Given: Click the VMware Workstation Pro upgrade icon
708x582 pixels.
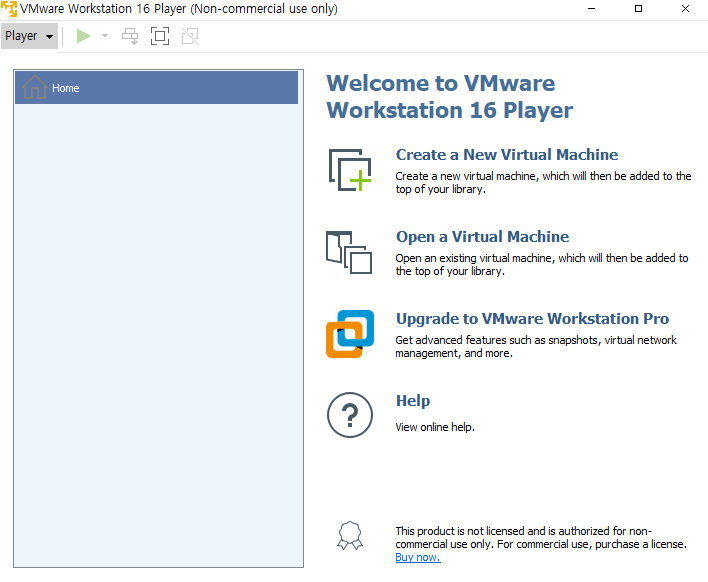Looking at the screenshot, I should [x=350, y=334].
